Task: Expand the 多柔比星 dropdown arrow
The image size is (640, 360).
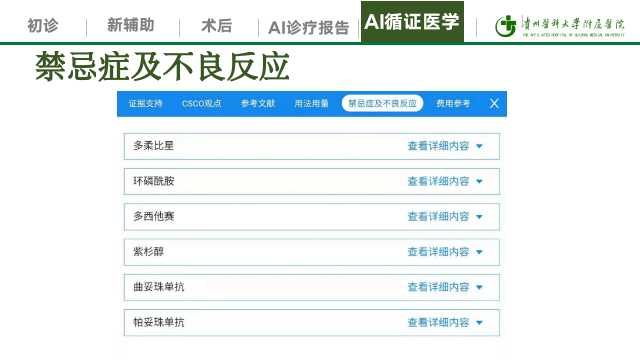Action: 480,146
